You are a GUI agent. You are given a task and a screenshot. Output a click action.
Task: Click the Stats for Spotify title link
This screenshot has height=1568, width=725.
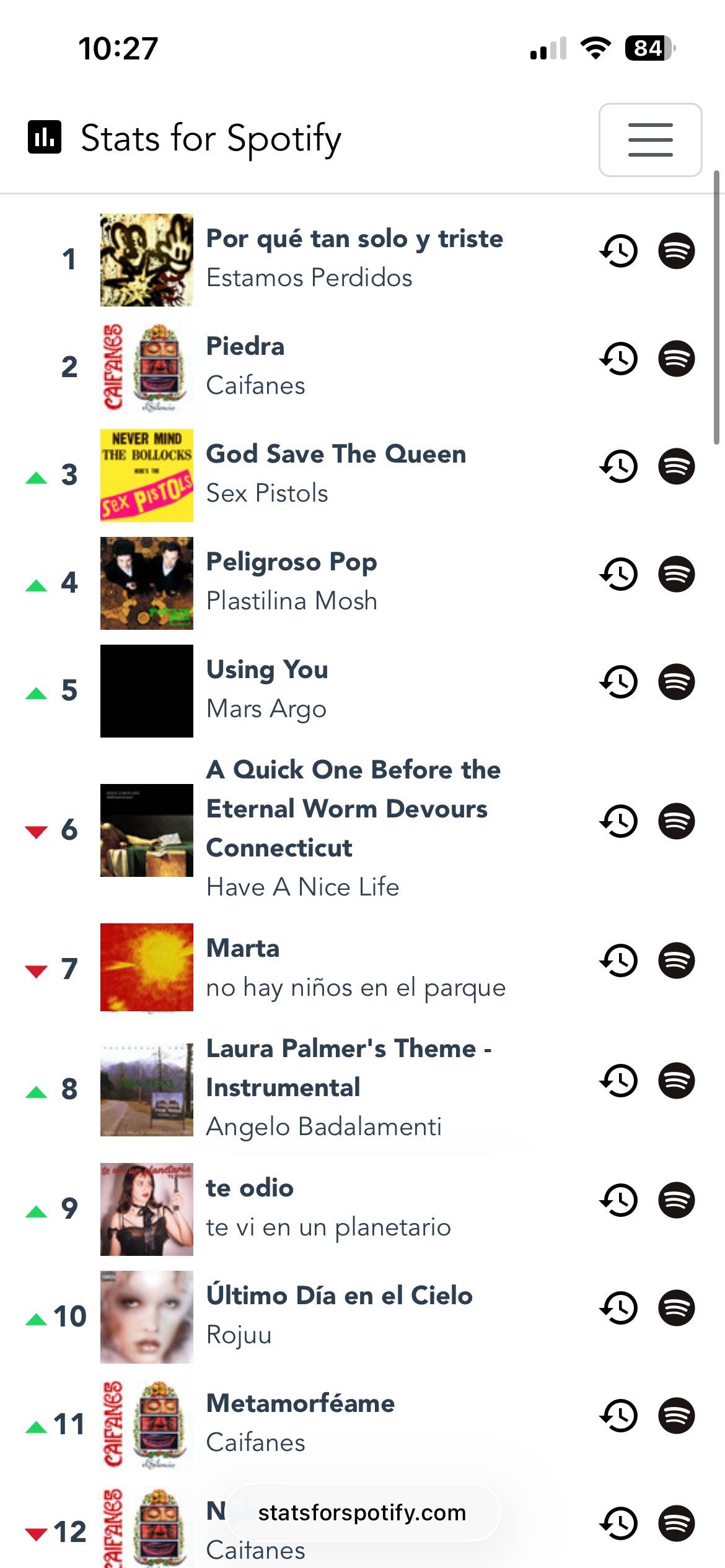211,138
